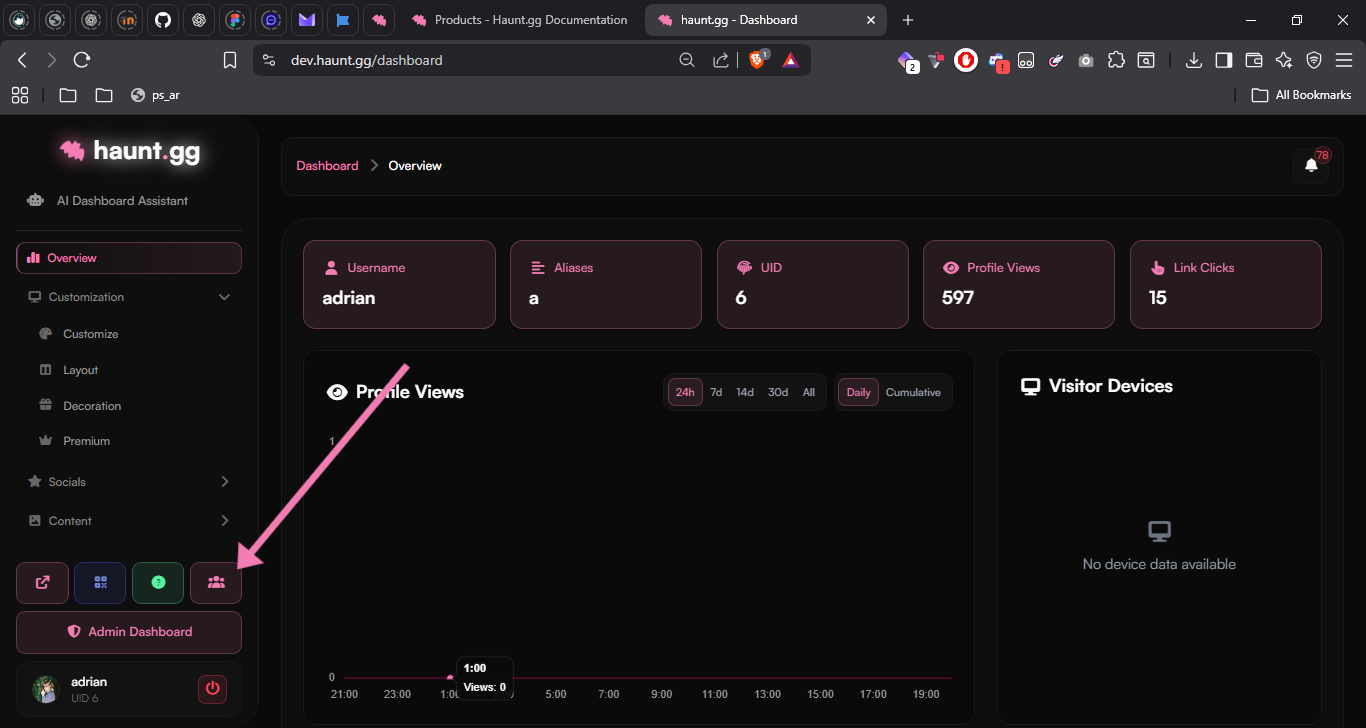Collapse the Customization section

129,297
